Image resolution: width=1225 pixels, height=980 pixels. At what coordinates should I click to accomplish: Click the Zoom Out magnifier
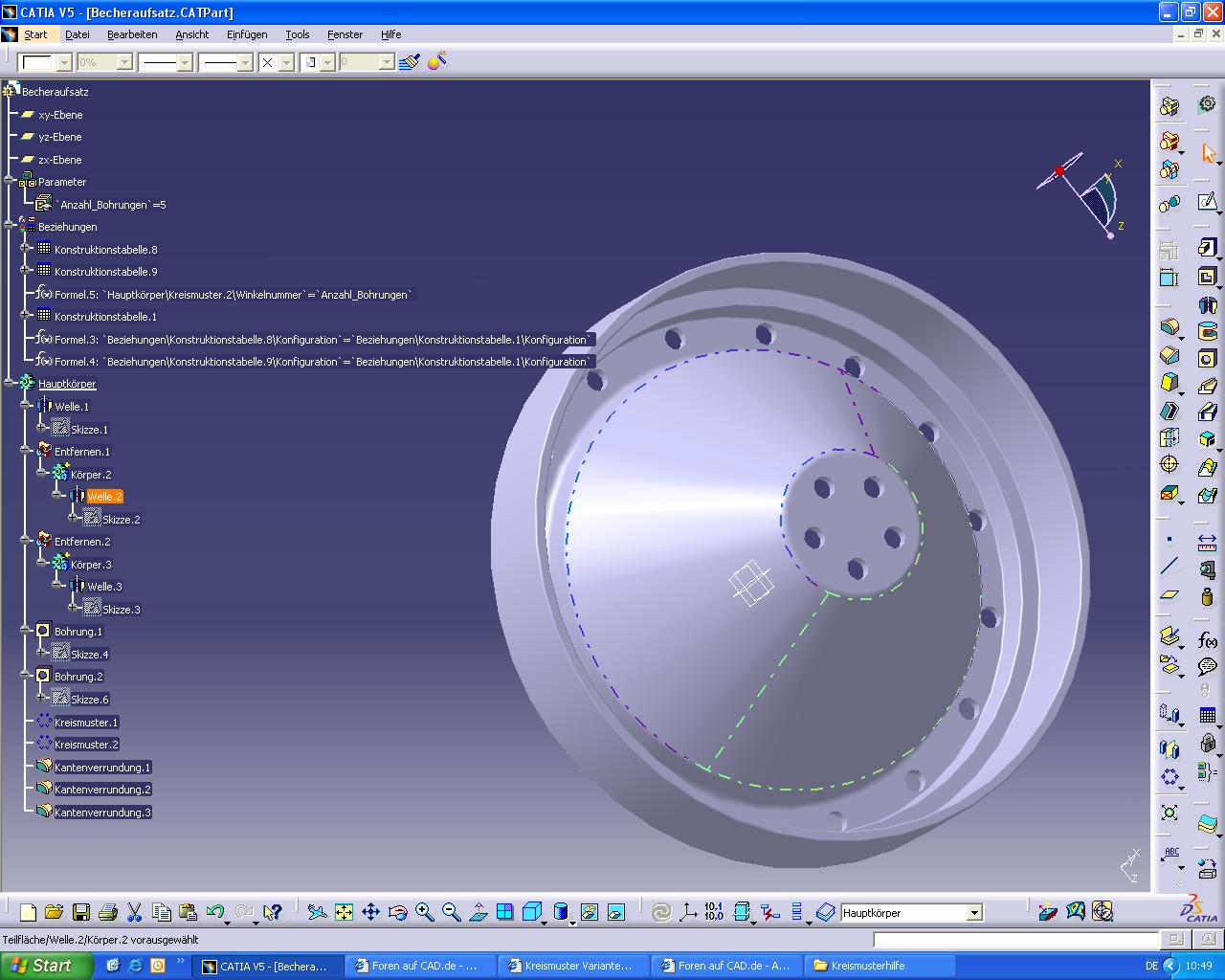(x=452, y=912)
